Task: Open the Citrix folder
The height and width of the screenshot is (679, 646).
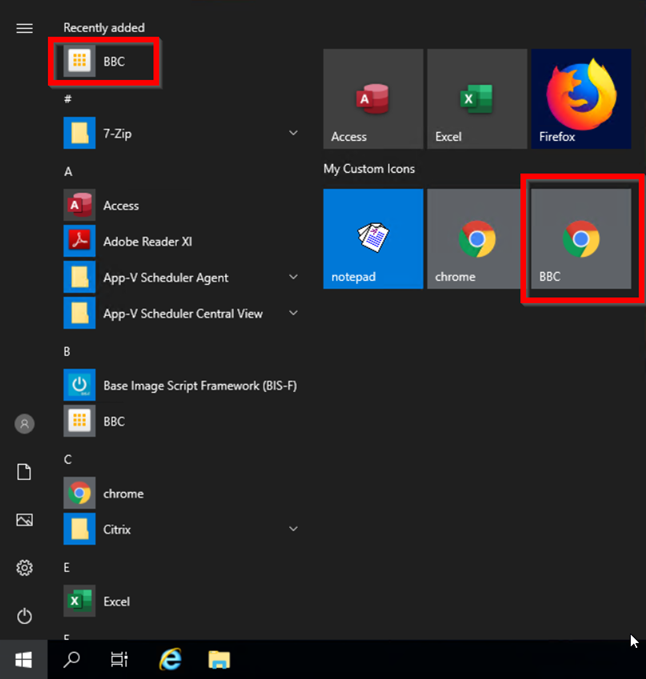Action: tap(181, 529)
